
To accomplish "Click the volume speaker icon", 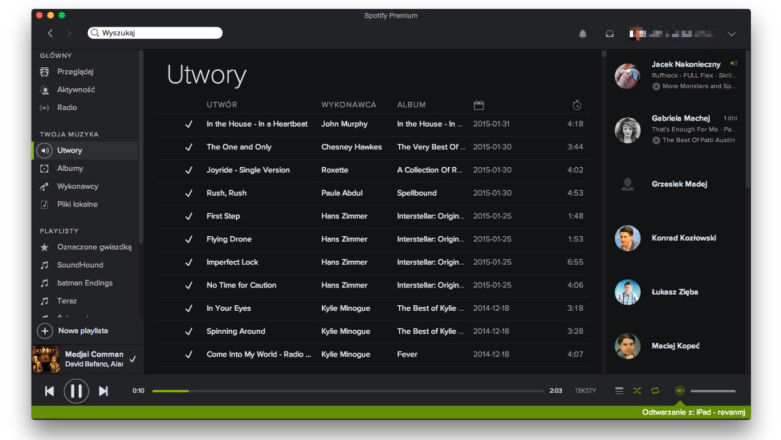I will click(679, 391).
